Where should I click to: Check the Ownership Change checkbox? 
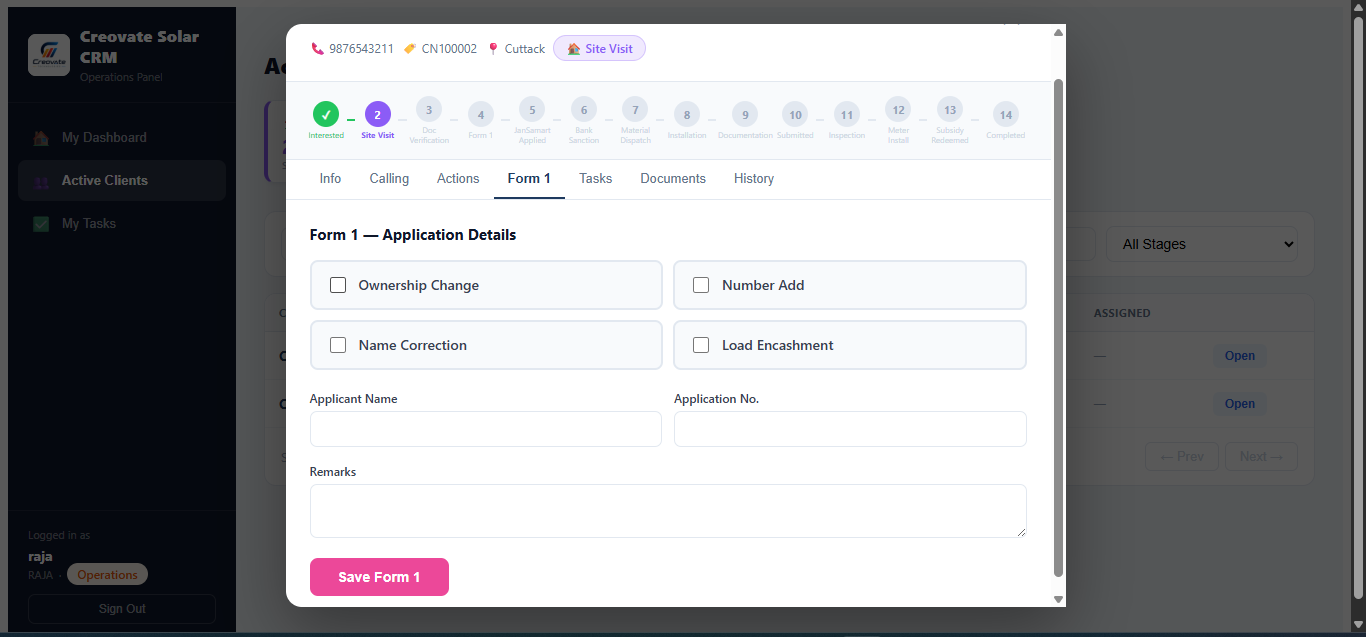(338, 285)
